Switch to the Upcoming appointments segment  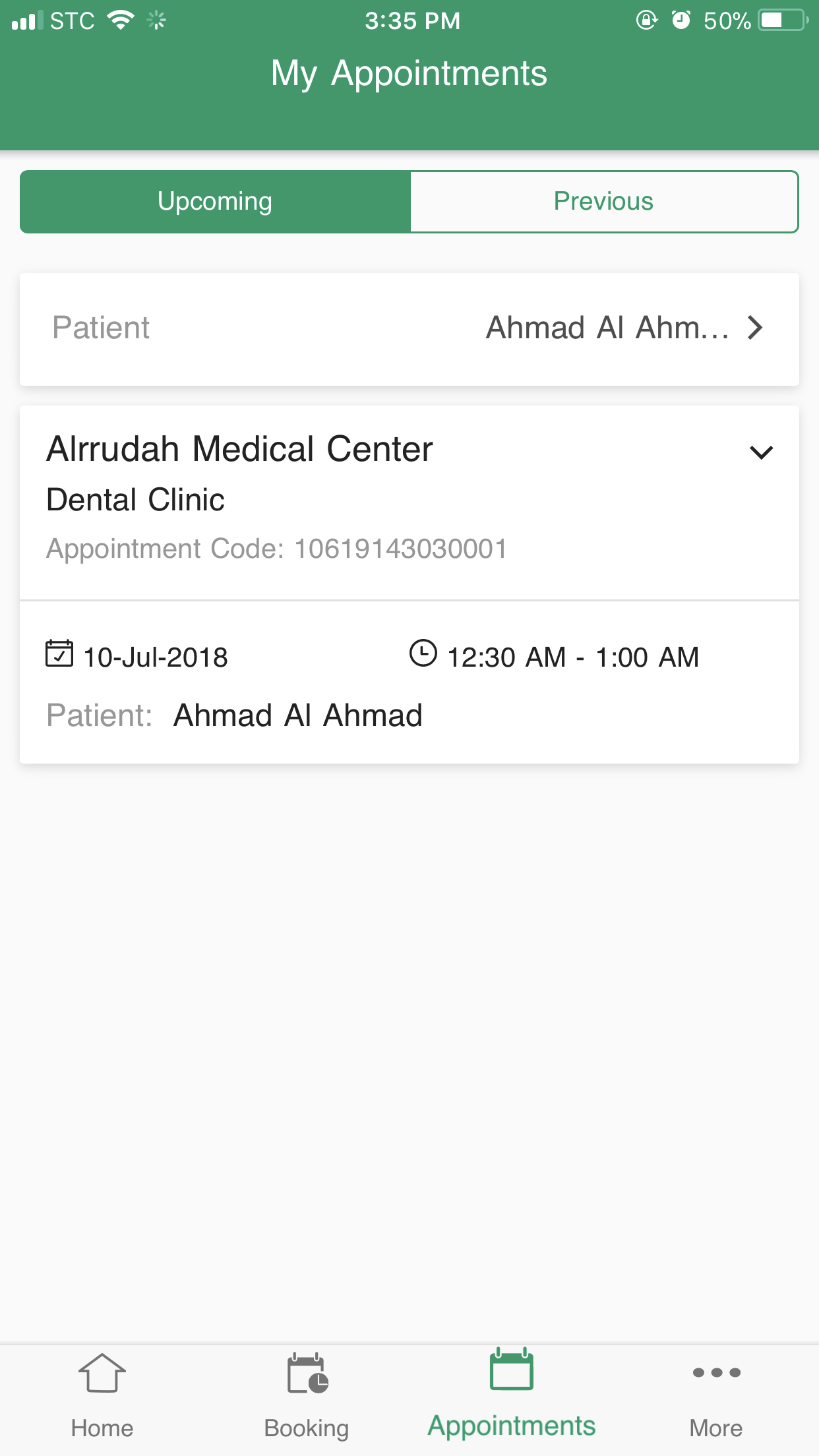(x=215, y=202)
